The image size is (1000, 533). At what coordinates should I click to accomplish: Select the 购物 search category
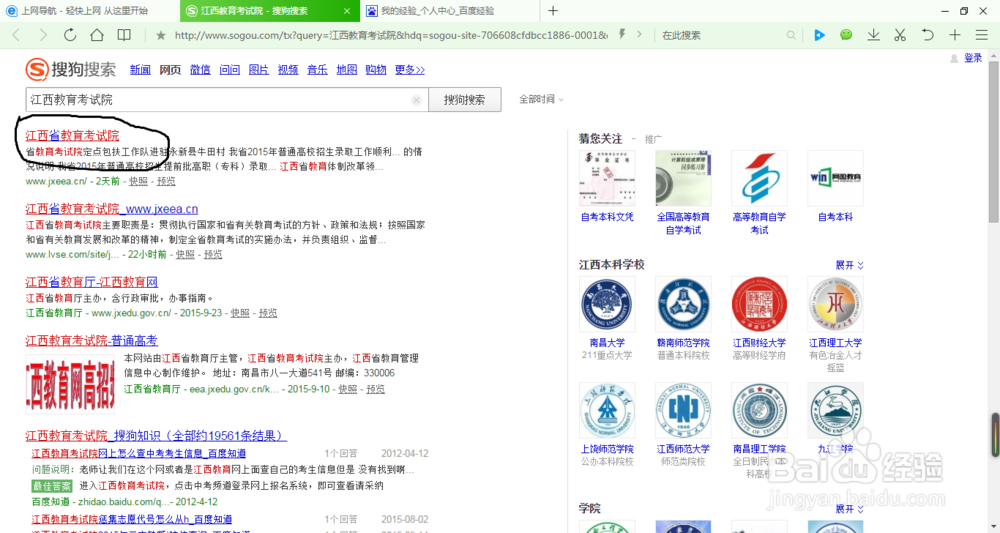(376, 69)
